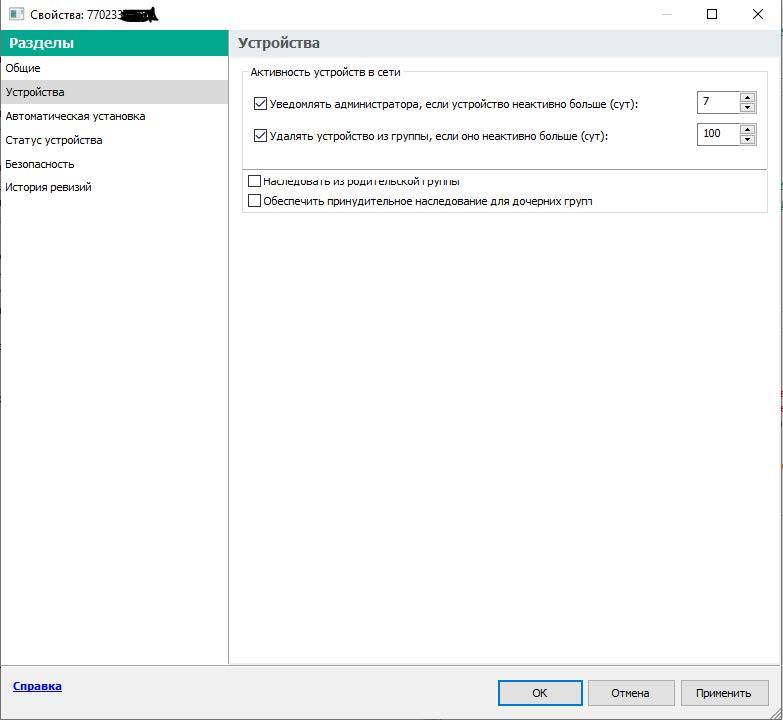Image resolution: width=783 pixels, height=720 pixels.
Task: Decrease removal days value with down arrow
Action: 747,140
